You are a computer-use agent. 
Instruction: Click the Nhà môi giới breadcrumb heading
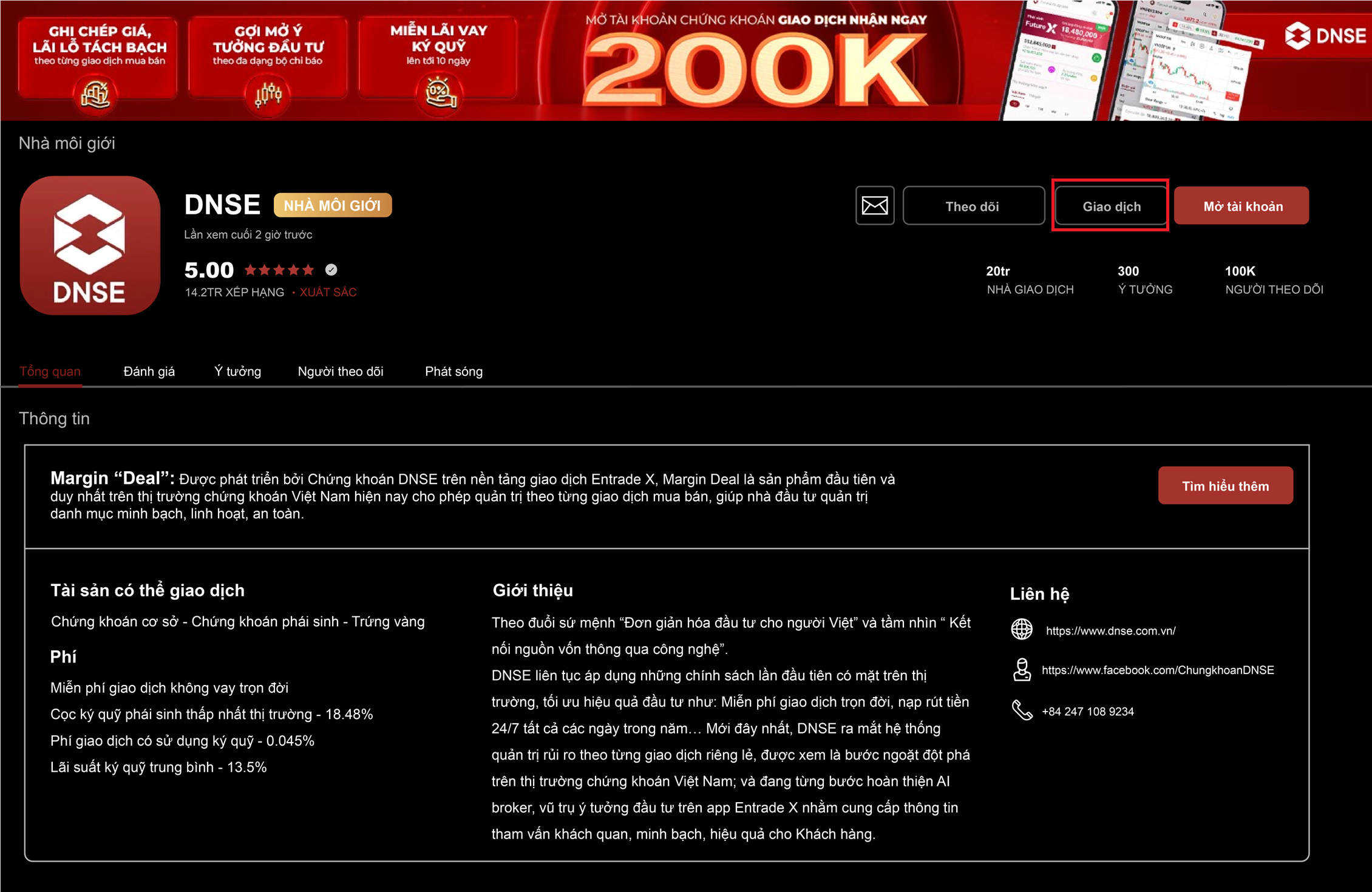[67, 143]
